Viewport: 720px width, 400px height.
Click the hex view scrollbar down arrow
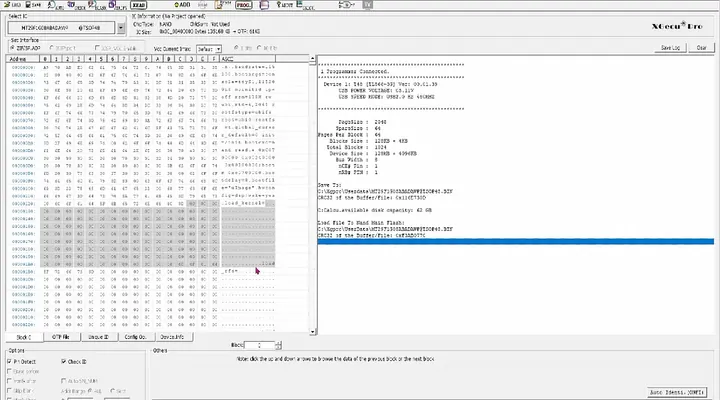(313, 332)
